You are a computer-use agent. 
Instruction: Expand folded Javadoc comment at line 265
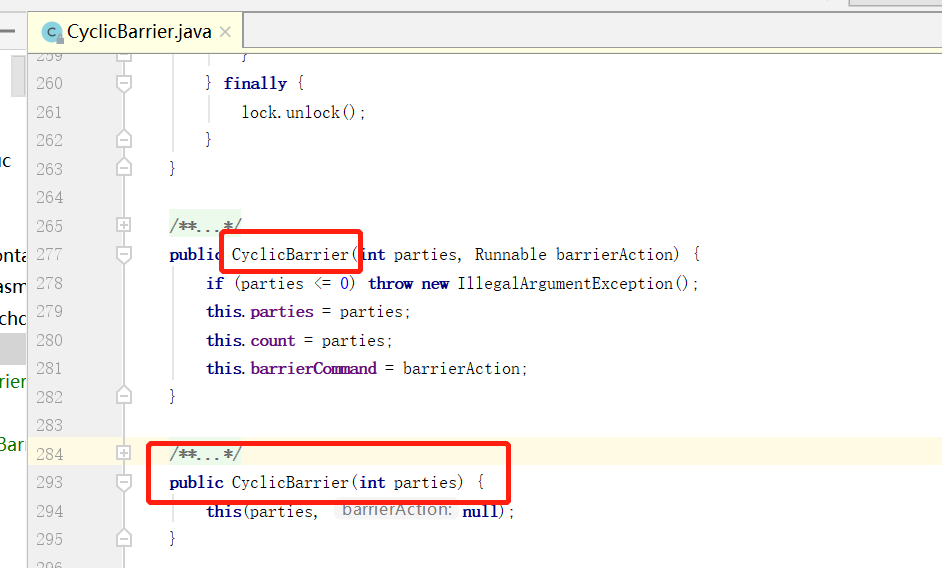coord(124,225)
